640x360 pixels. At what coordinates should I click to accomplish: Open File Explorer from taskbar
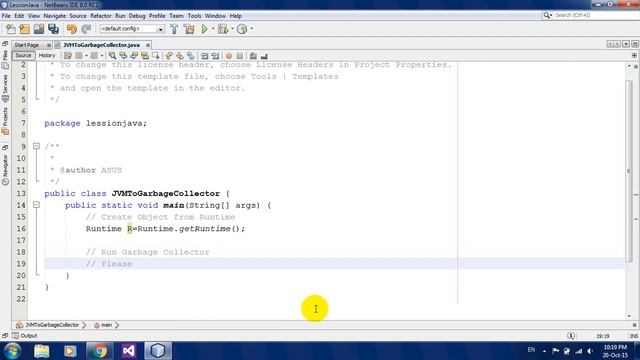[x=42, y=351]
